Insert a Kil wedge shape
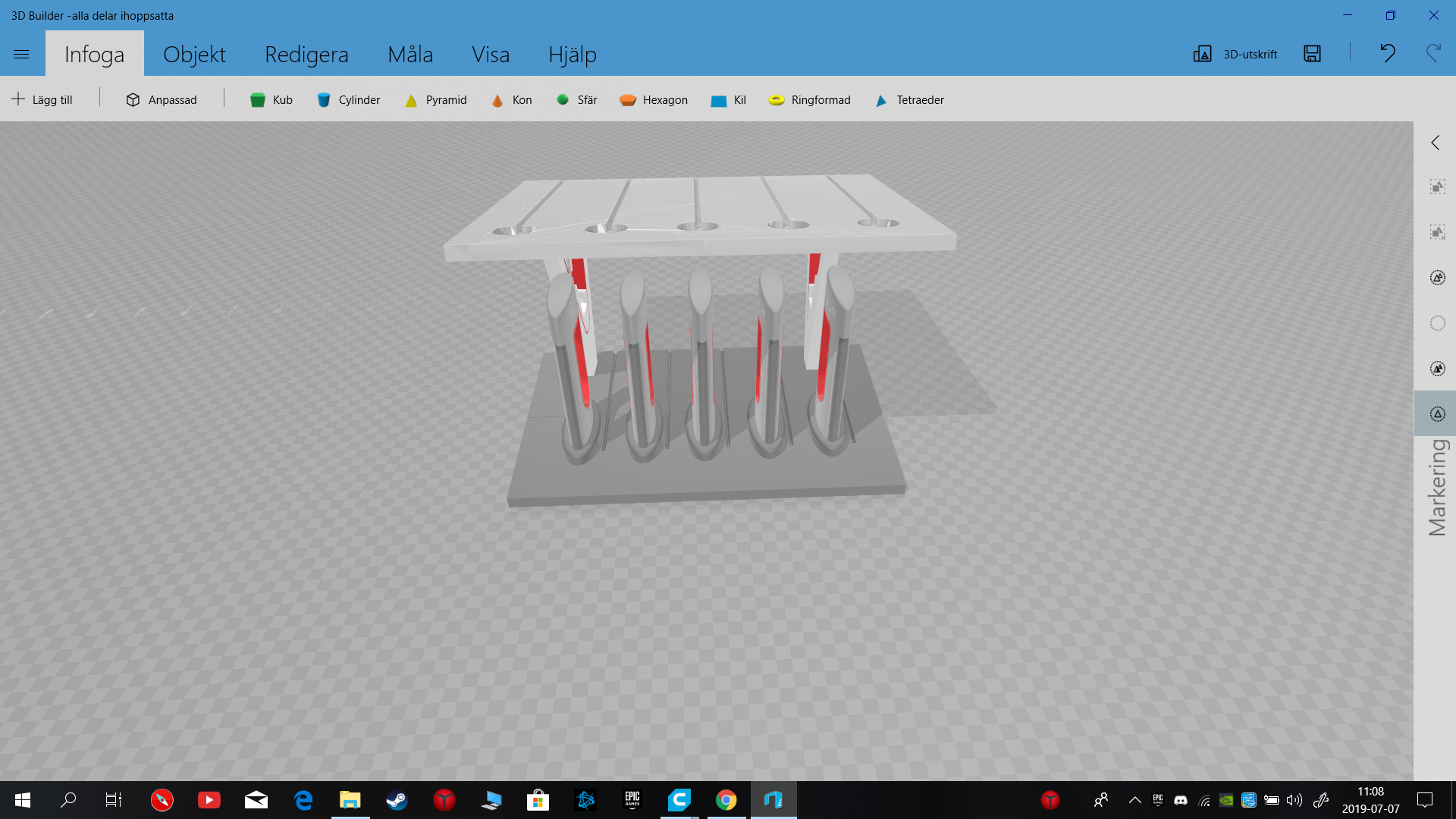This screenshot has height=819, width=1456. point(729,99)
